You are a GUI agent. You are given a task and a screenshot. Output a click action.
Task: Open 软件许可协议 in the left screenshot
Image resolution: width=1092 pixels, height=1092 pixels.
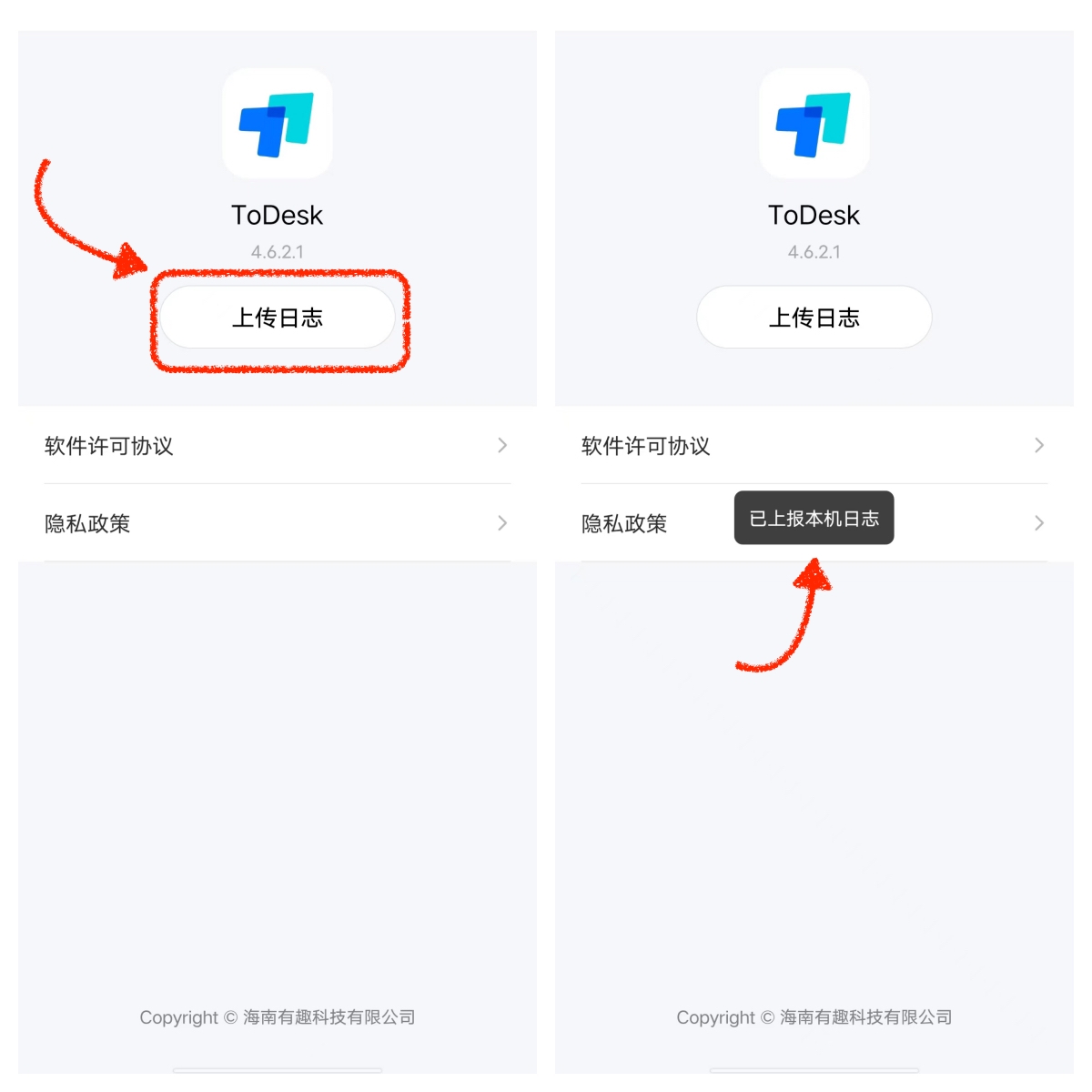[278, 446]
